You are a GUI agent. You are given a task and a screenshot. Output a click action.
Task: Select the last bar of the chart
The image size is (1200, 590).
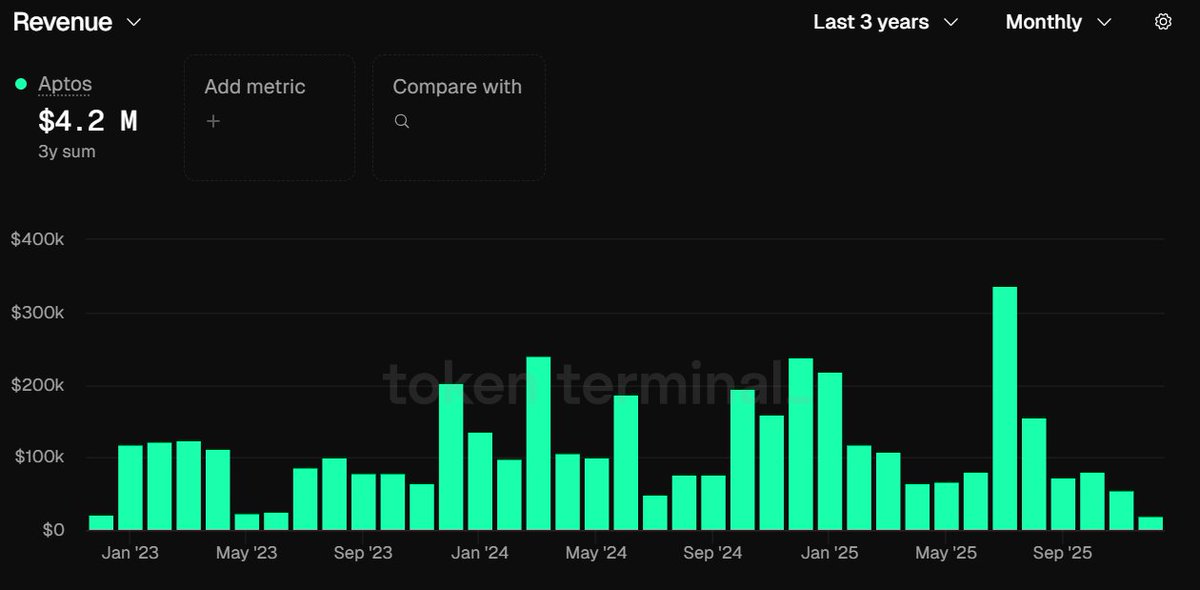tap(1150, 523)
